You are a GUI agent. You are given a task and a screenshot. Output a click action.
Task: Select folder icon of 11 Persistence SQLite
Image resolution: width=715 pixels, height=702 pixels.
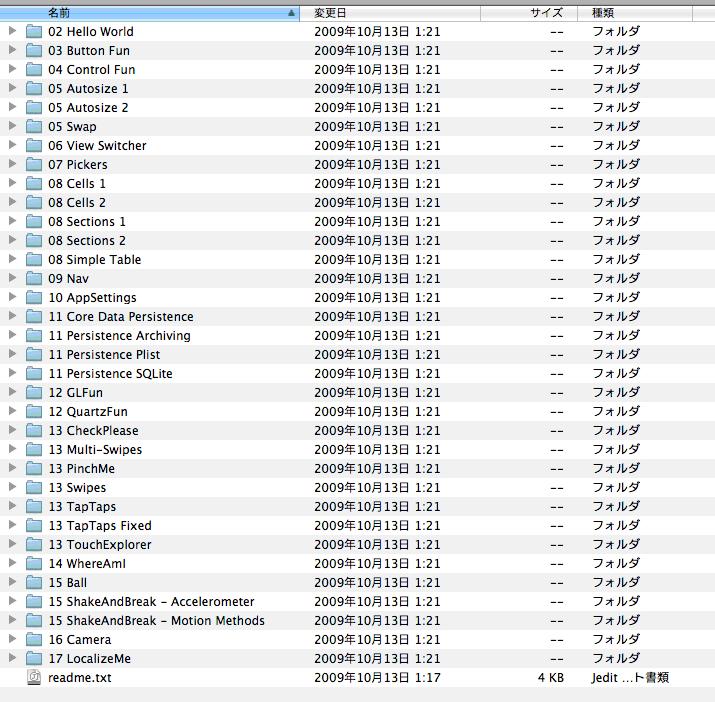(x=34, y=374)
